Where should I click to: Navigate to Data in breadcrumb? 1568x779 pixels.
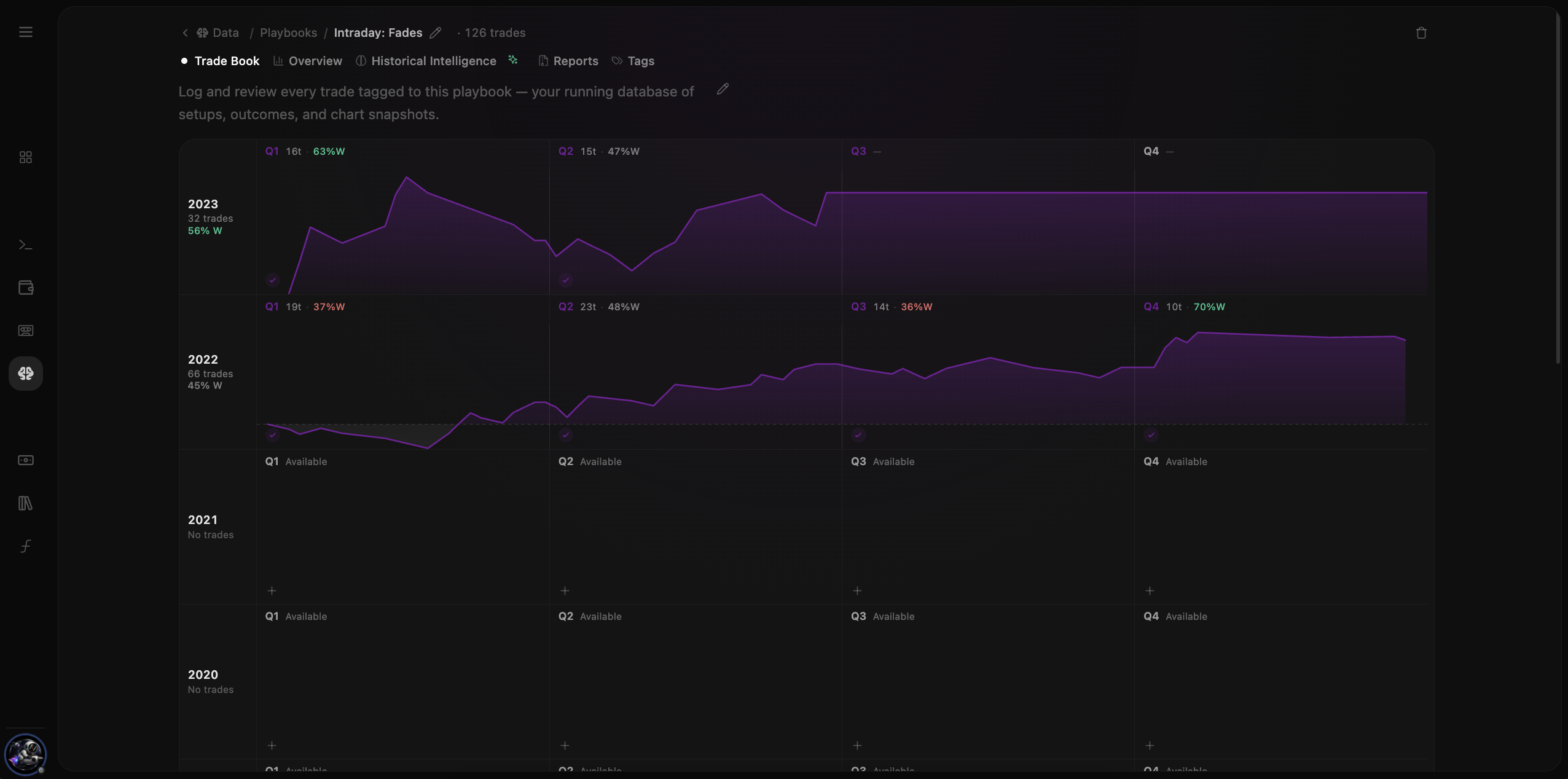point(218,33)
